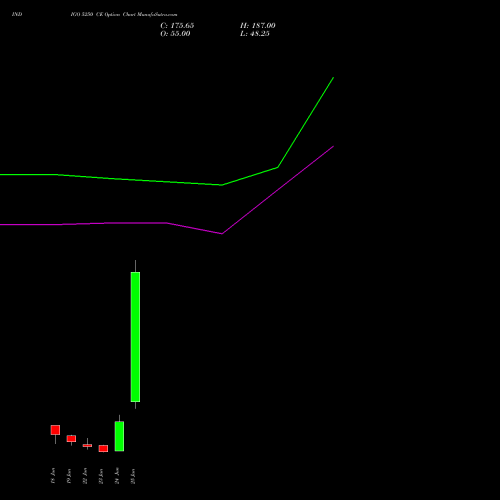Viewport: 500px width, 500px height.
Task: Click the '23 Jan' date axis label
Action: click(101, 476)
